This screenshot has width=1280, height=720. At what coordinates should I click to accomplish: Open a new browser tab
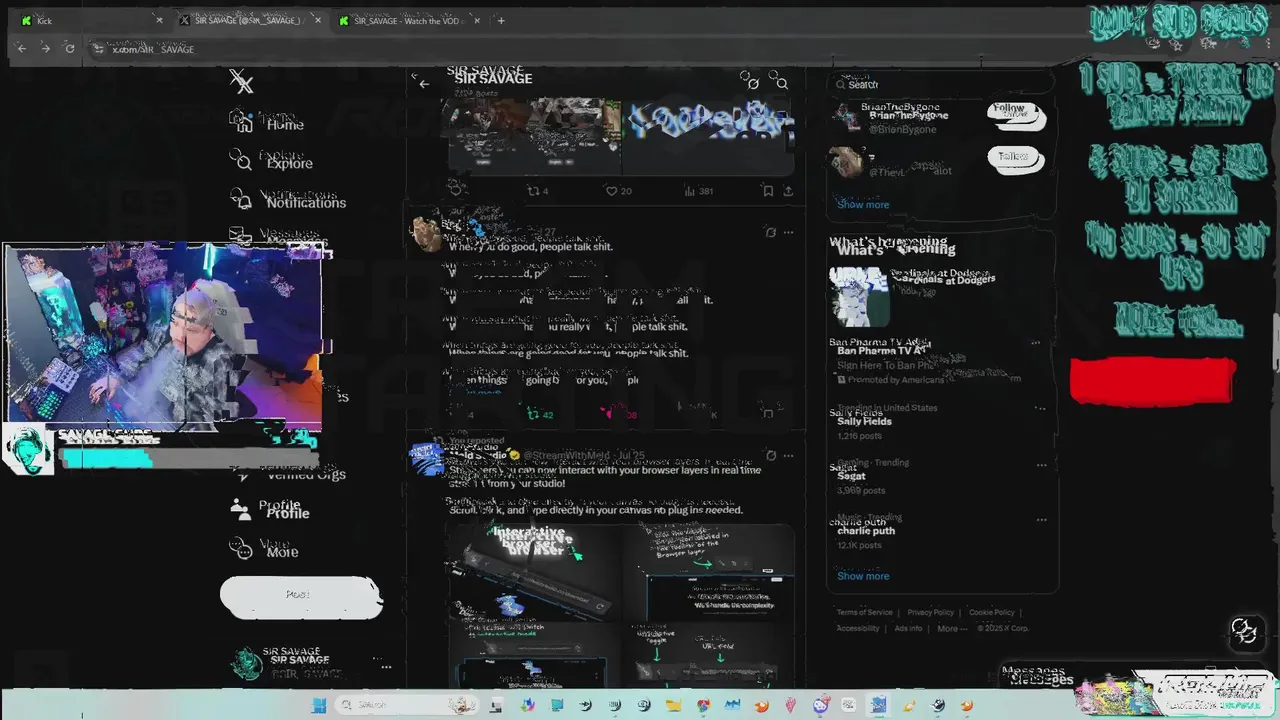pos(501,20)
